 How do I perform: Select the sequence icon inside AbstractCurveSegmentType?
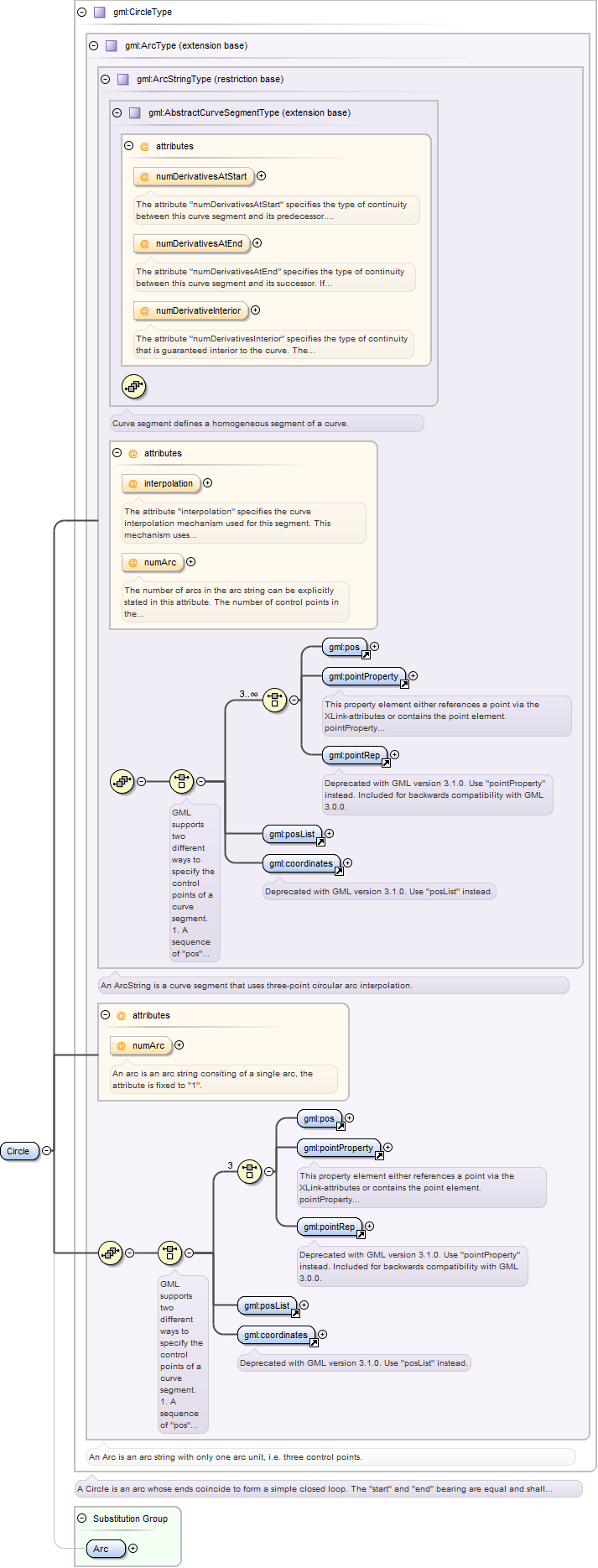(134, 387)
